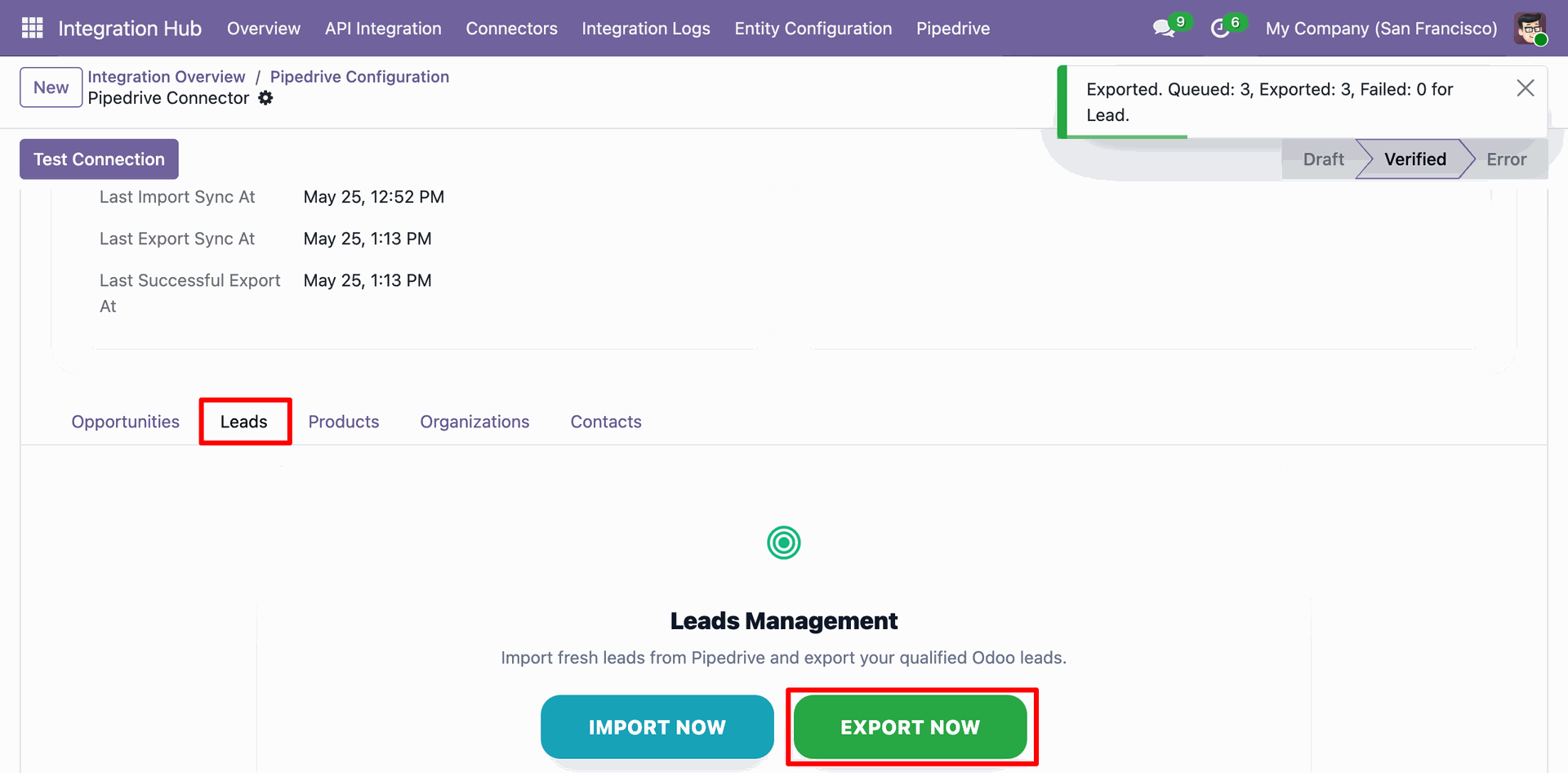
Task: Open the apps grid menu icon
Action: click(x=32, y=28)
